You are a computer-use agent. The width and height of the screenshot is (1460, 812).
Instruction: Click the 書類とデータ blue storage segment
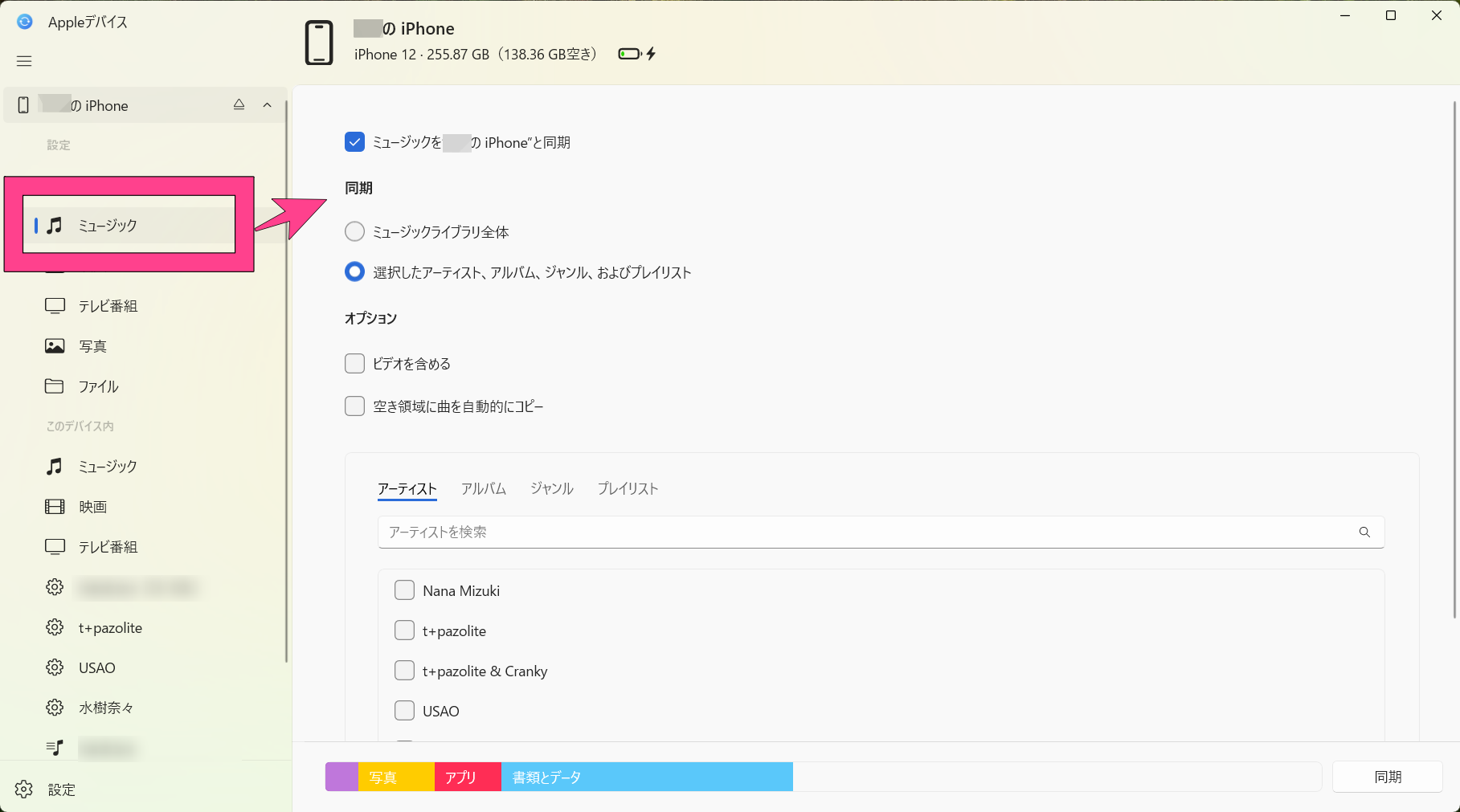[647, 777]
